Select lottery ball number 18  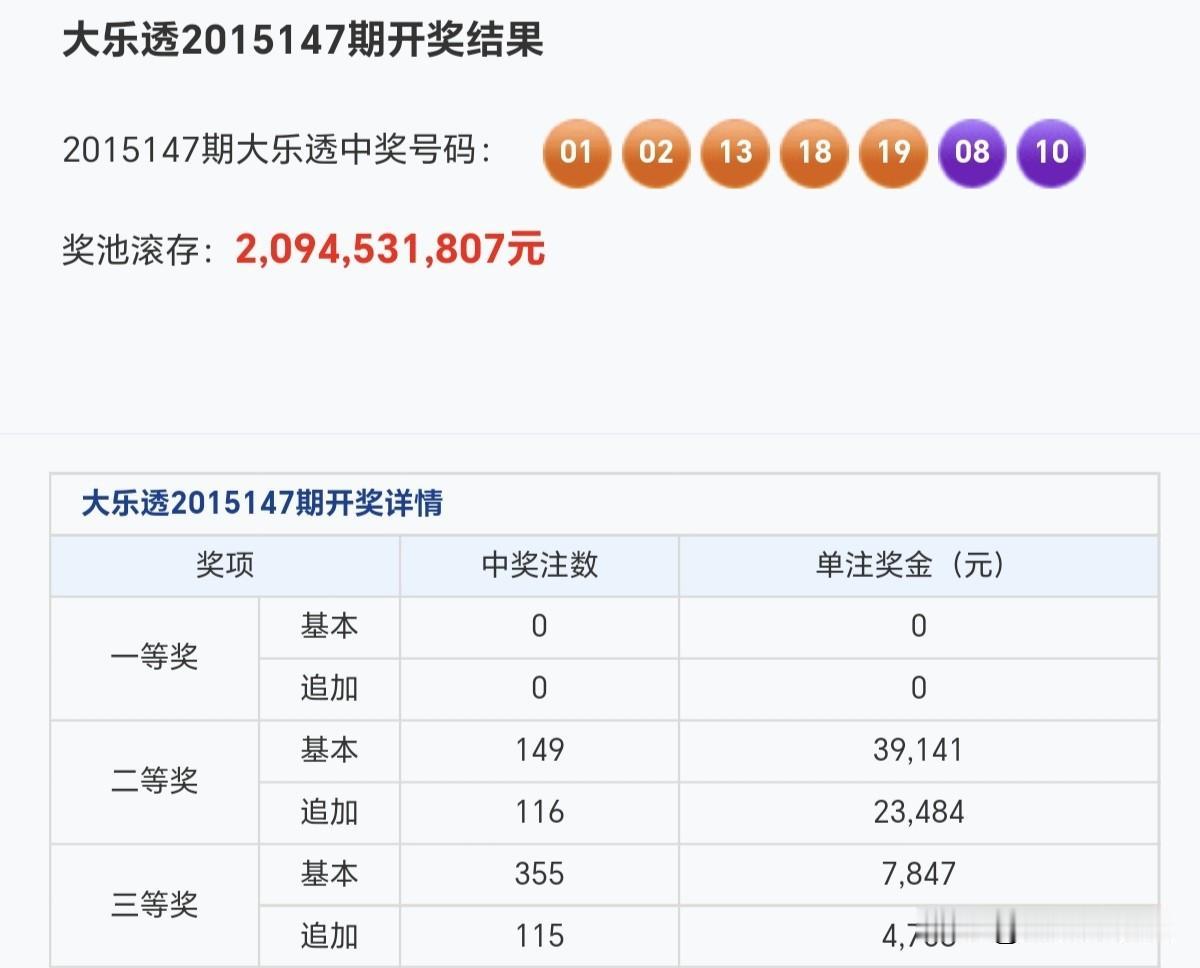tap(813, 153)
